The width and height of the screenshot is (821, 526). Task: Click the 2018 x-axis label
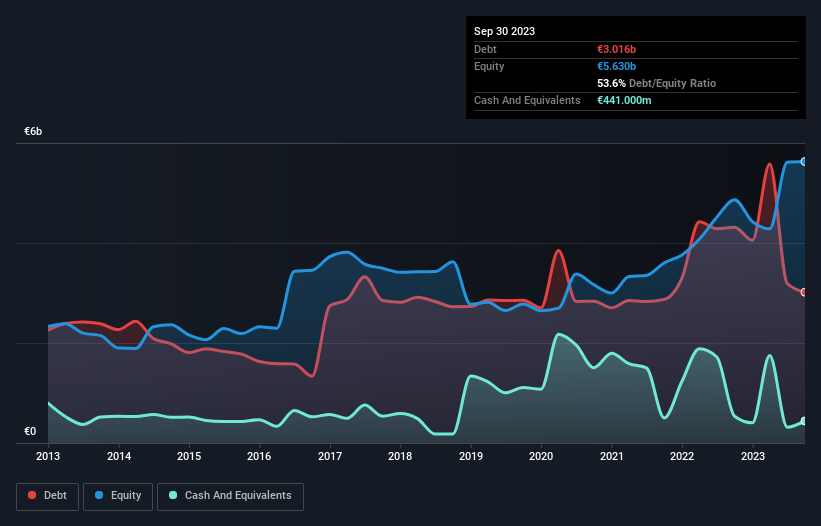tap(400, 456)
